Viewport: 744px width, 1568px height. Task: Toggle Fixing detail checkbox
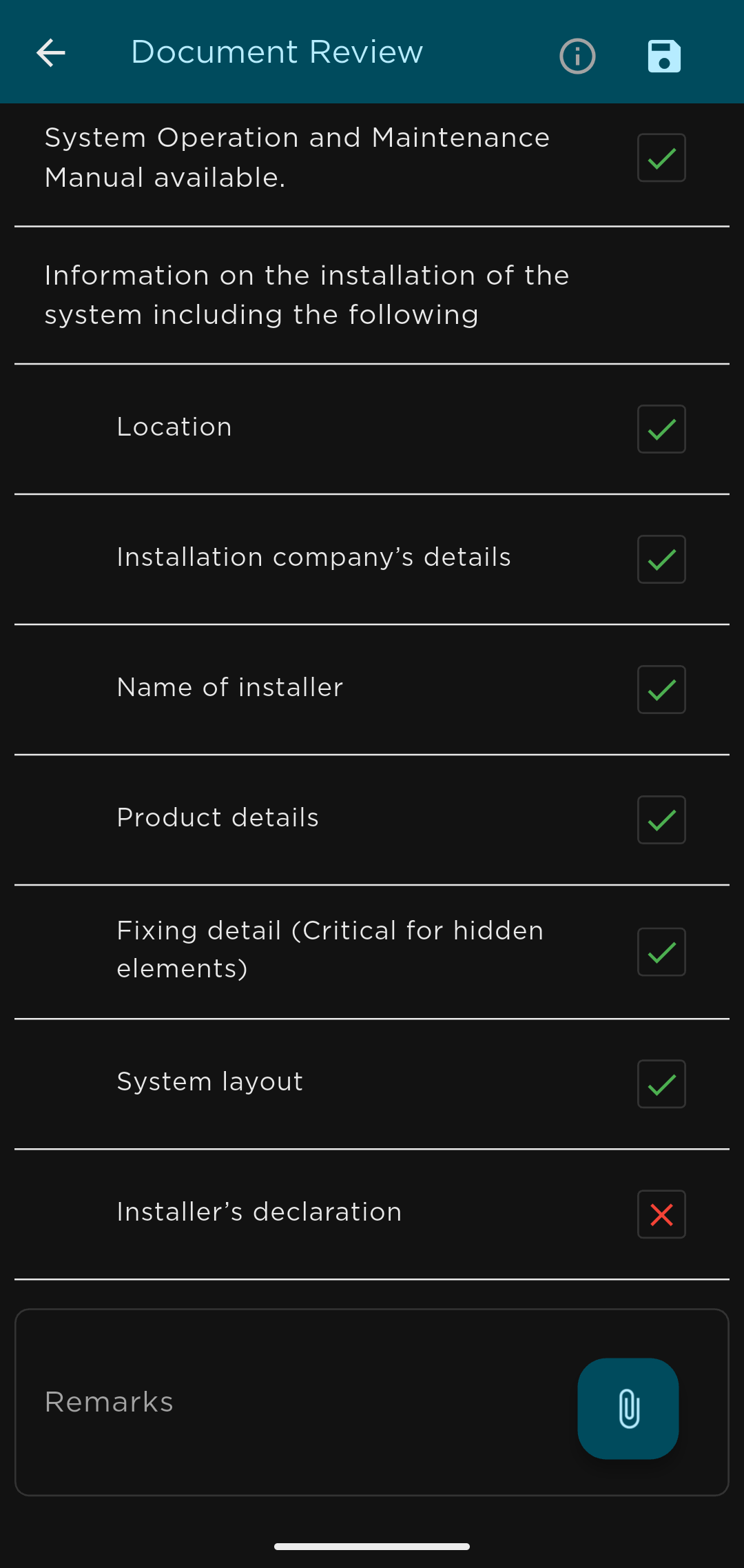(661, 952)
